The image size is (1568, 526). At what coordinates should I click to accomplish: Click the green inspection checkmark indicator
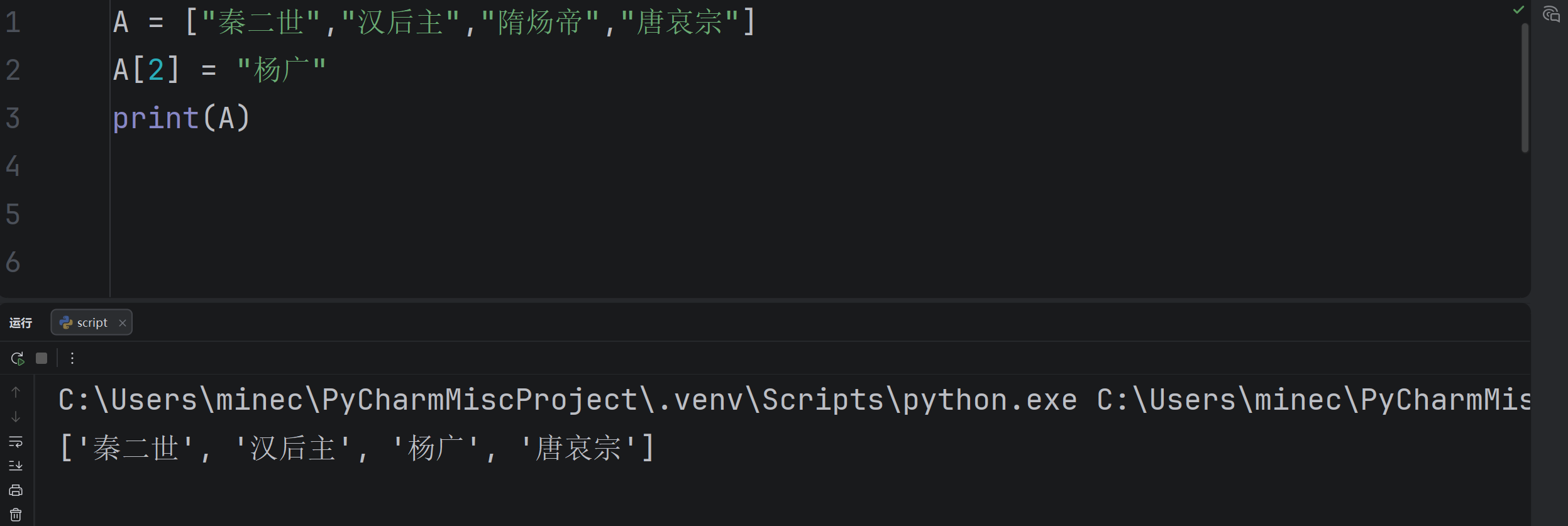click(x=1518, y=9)
